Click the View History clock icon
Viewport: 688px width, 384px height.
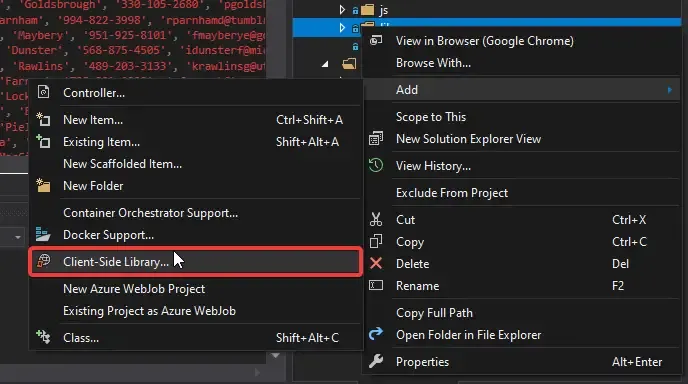pyautogui.click(x=376, y=165)
